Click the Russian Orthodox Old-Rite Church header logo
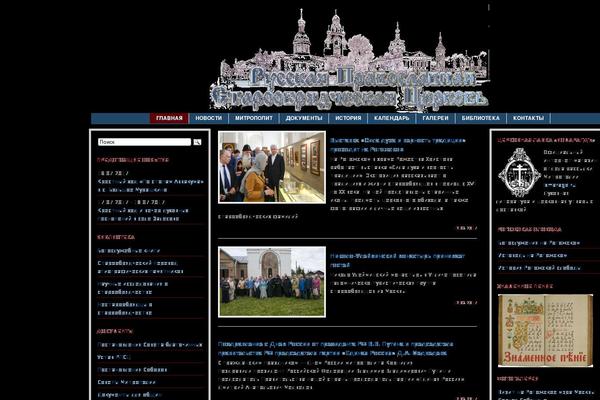Viewport: 600px width, 400px height. click(349, 59)
